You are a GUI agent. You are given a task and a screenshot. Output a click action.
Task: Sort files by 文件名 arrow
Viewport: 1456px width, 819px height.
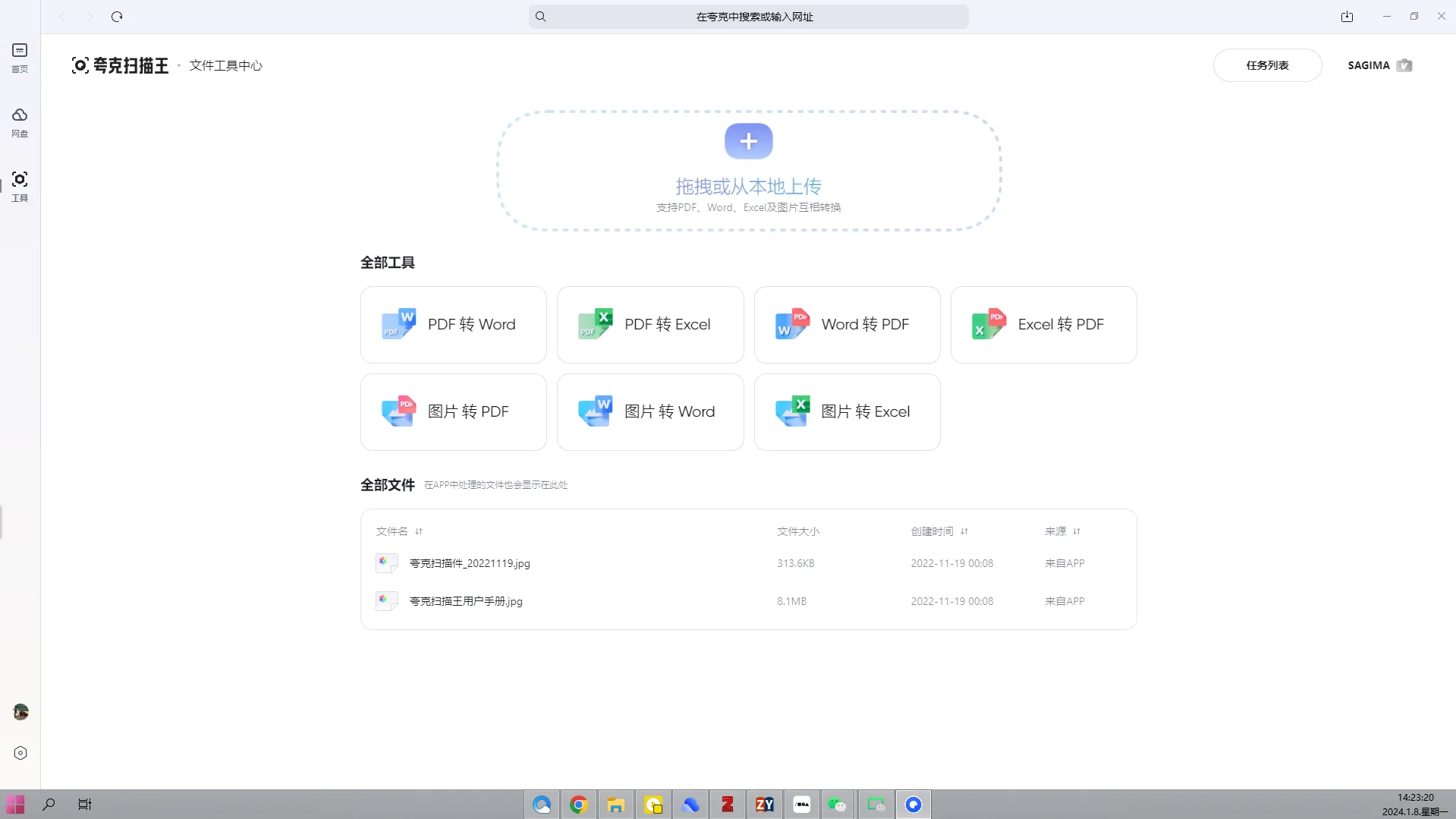(x=419, y=531)
